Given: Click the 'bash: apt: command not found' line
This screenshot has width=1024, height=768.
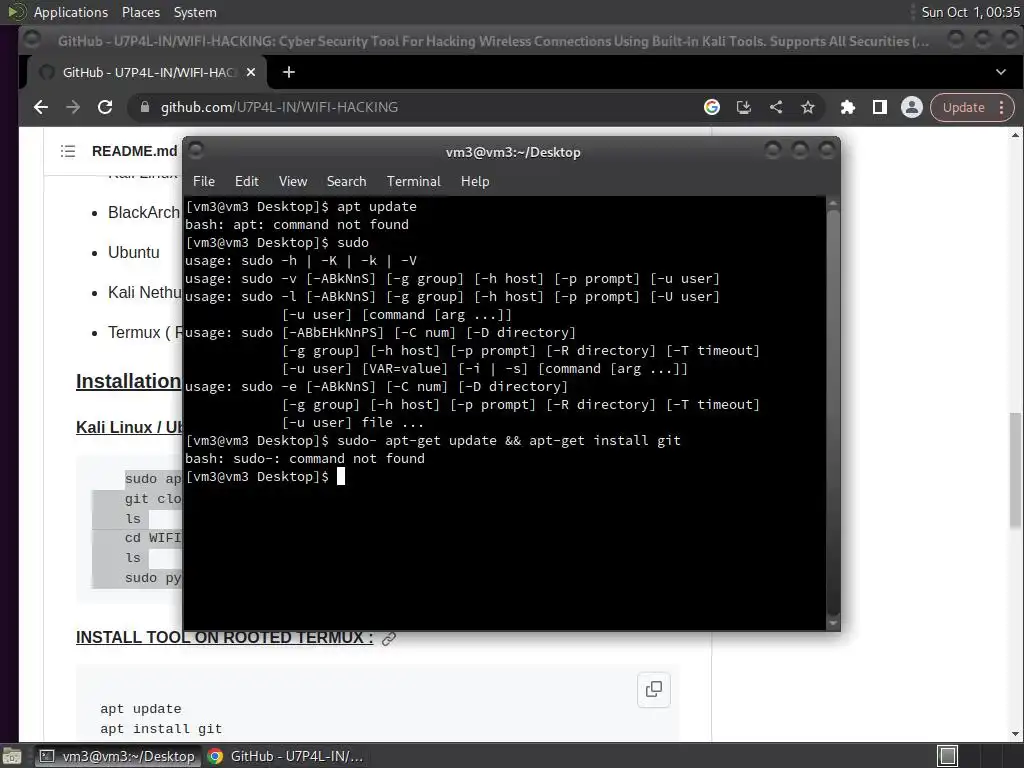Looking at the screenshot, I should coord(296,225).
